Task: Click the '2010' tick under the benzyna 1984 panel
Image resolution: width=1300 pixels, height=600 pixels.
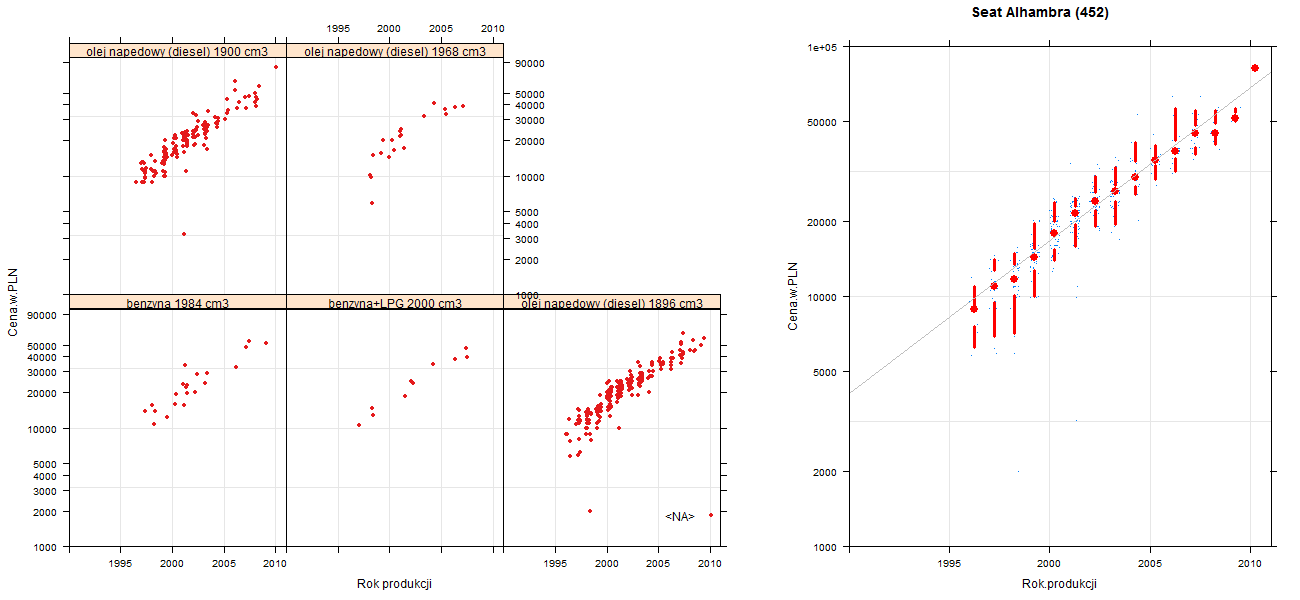Action: coord(275,564)
